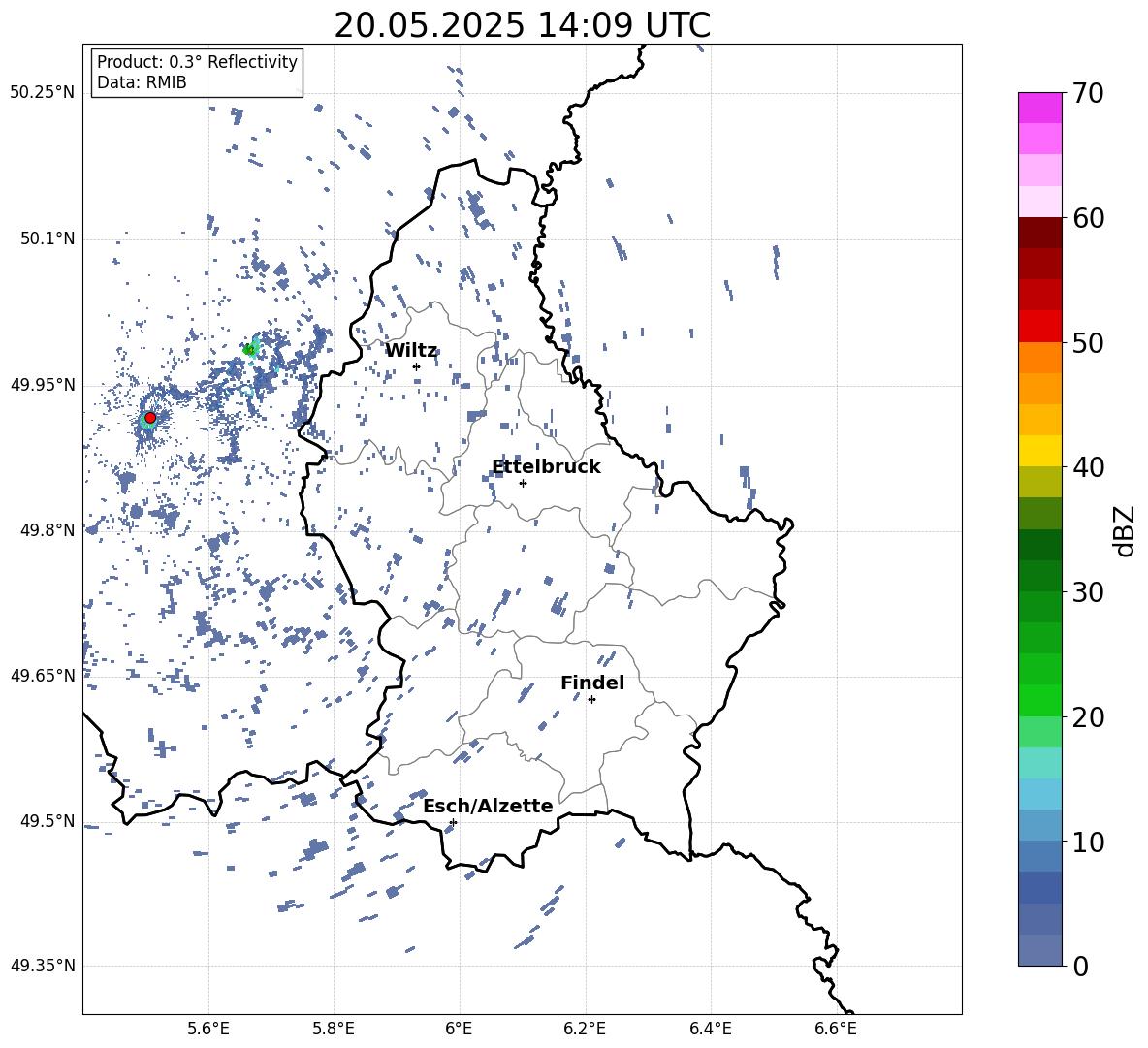The height and width of the screenshot is (1048, 1148).
Task: Click the Esch/Alzette station cross marker
Action: pos(453,822)
